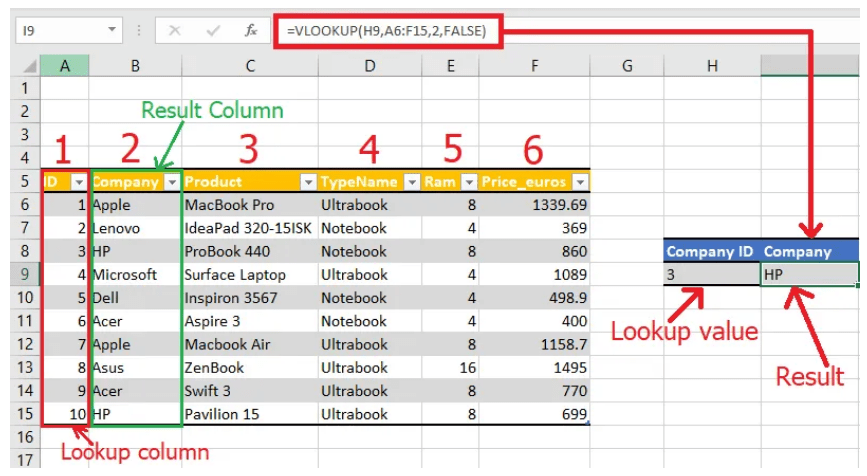Screen dimensions: 867x476
Task: Click ID cell with value 10
Action: pos(65,414)
